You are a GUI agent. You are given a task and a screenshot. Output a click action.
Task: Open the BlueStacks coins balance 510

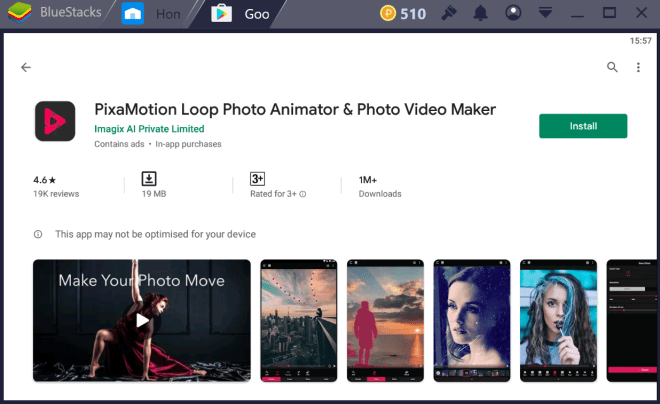(x=403, y=13)
